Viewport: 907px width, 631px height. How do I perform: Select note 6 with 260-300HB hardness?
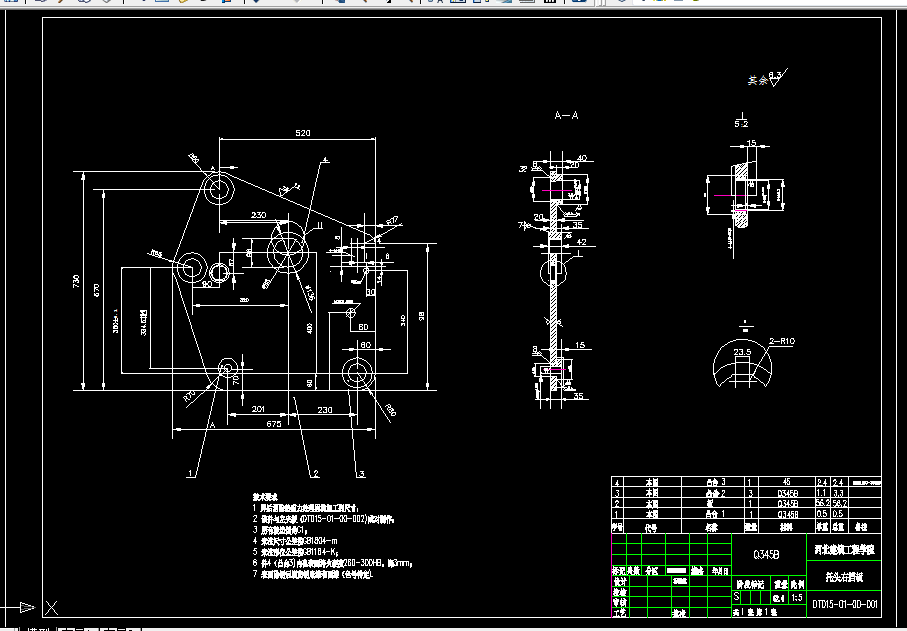click(x=333, y=563)
